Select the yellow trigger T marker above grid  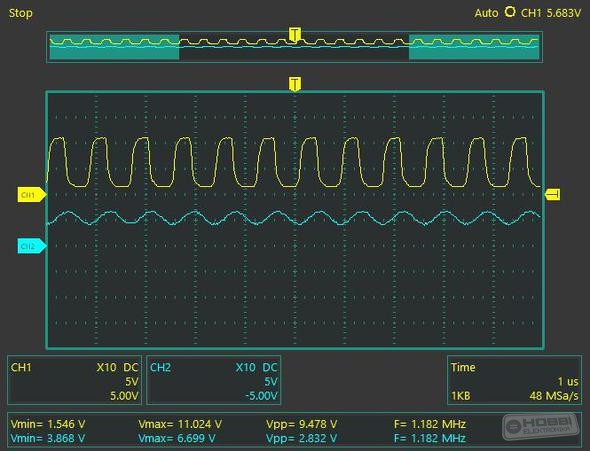pyautogui.click(x=295, y=84)
